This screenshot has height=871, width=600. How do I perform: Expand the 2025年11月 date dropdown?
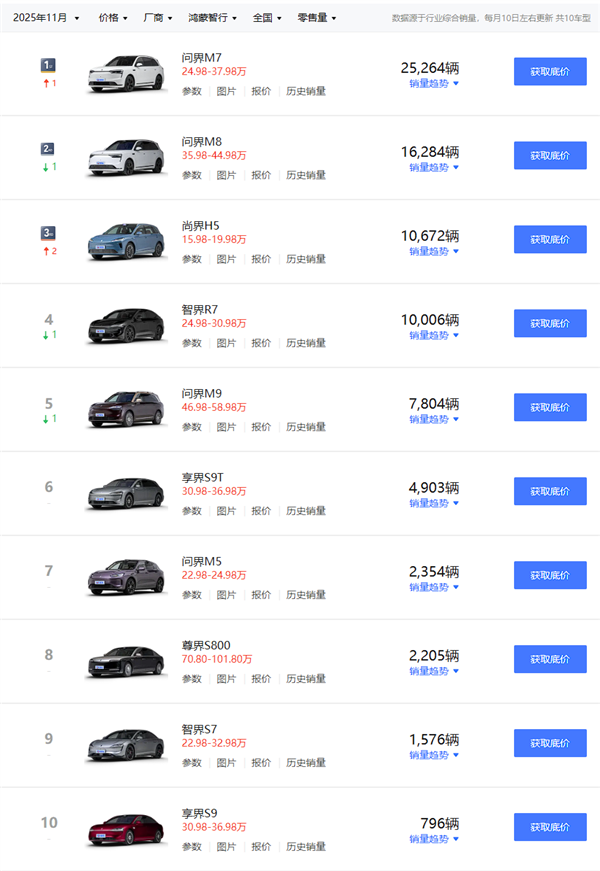(x=44, y=16)
